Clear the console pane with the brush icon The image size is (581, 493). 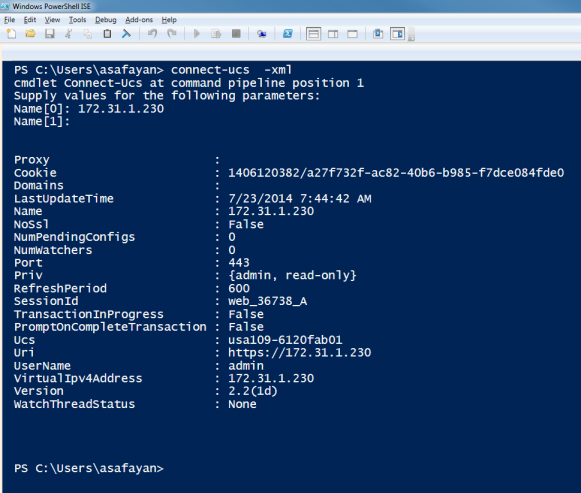(126, 34)
